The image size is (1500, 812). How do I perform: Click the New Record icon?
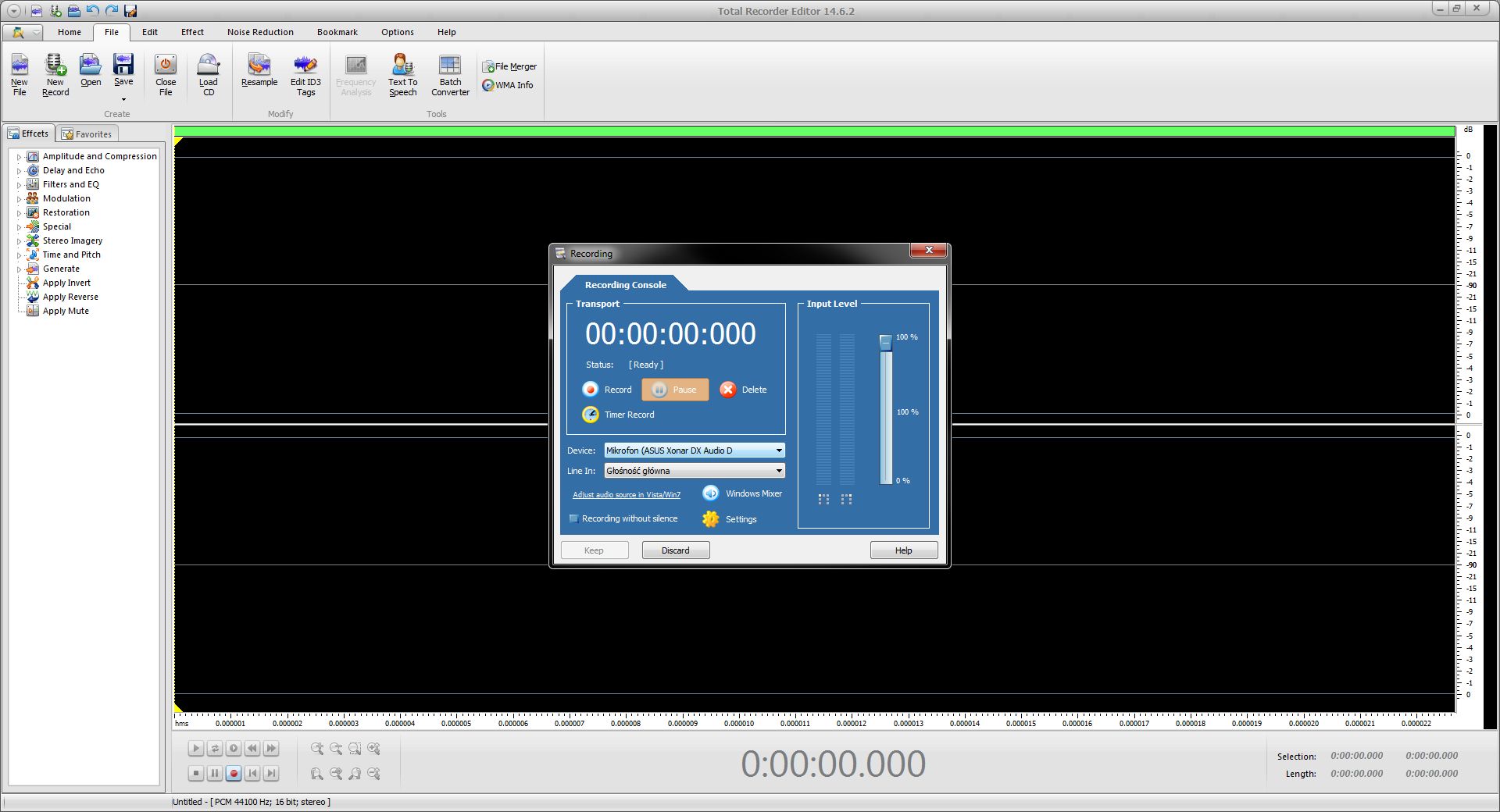[55, 74]
